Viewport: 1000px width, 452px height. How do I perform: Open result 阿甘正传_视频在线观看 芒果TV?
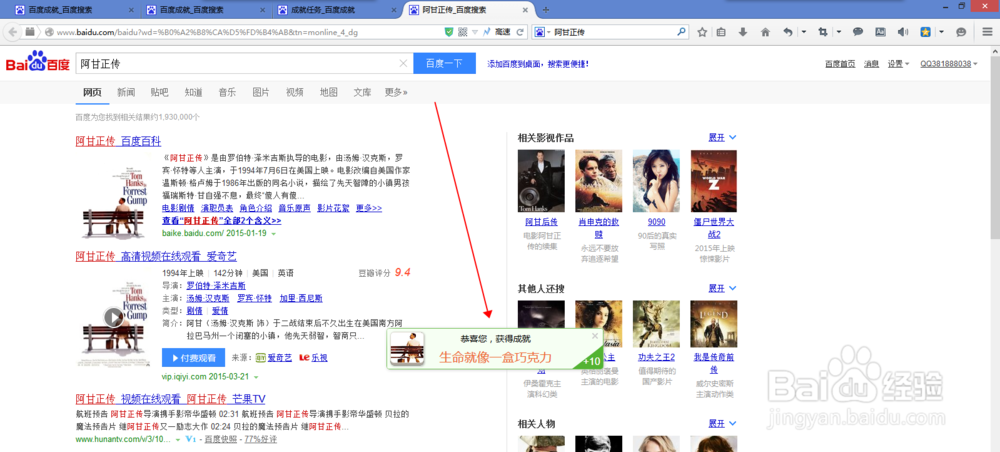pos(170,399)
